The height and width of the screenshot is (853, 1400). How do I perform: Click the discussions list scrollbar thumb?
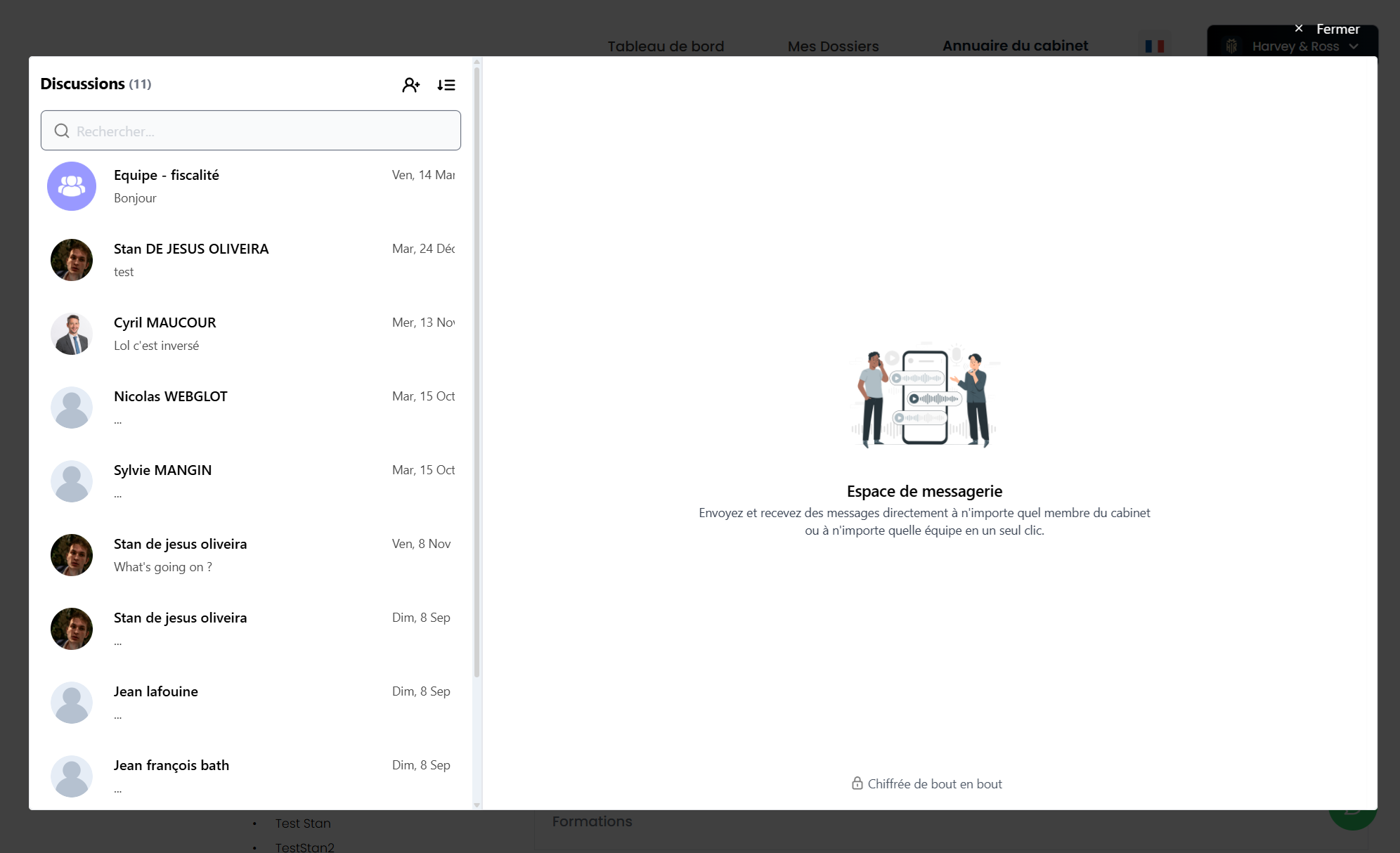click(477, 372)
